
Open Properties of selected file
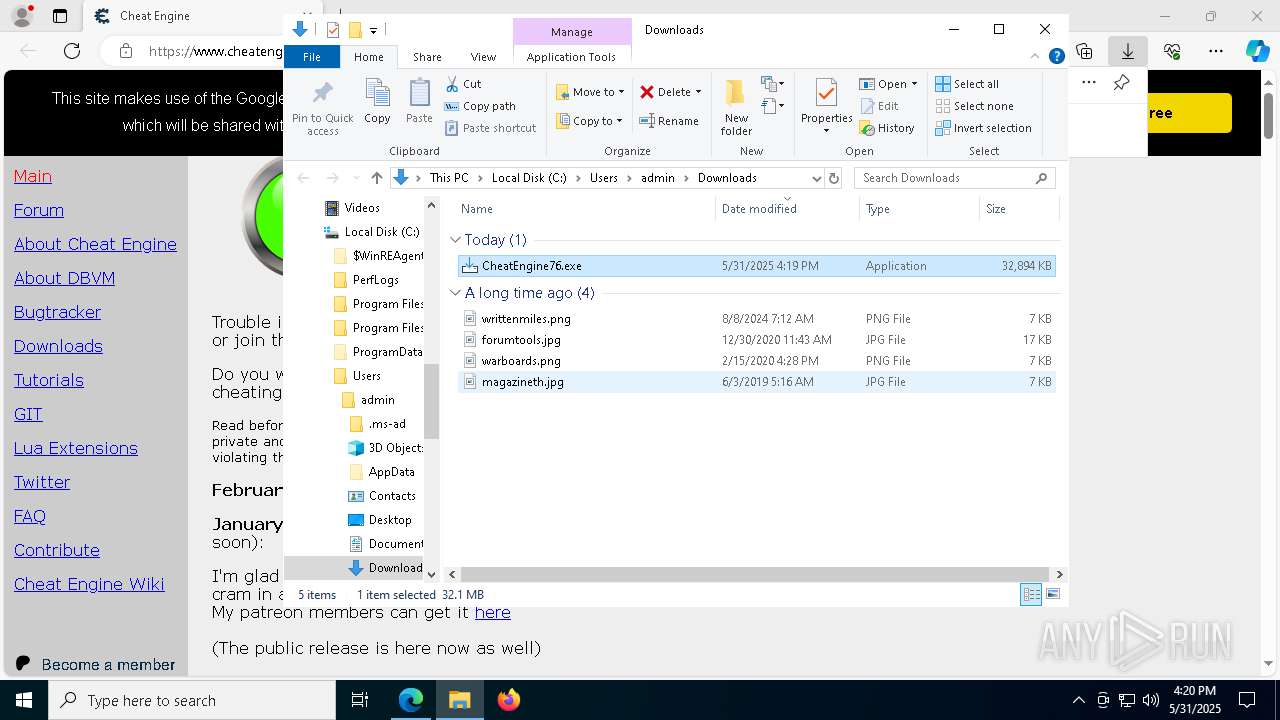pyautogui.click(x=826, y=107)
